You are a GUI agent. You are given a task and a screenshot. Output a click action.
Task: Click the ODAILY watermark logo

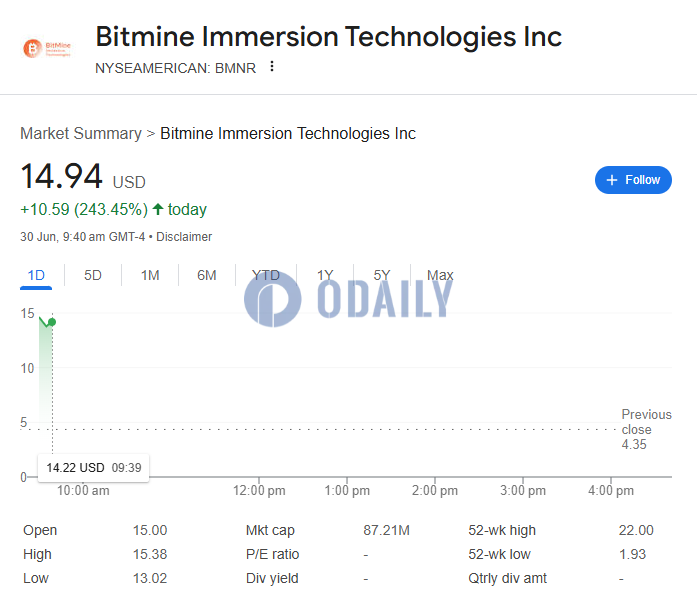click(x=348, y=298)
